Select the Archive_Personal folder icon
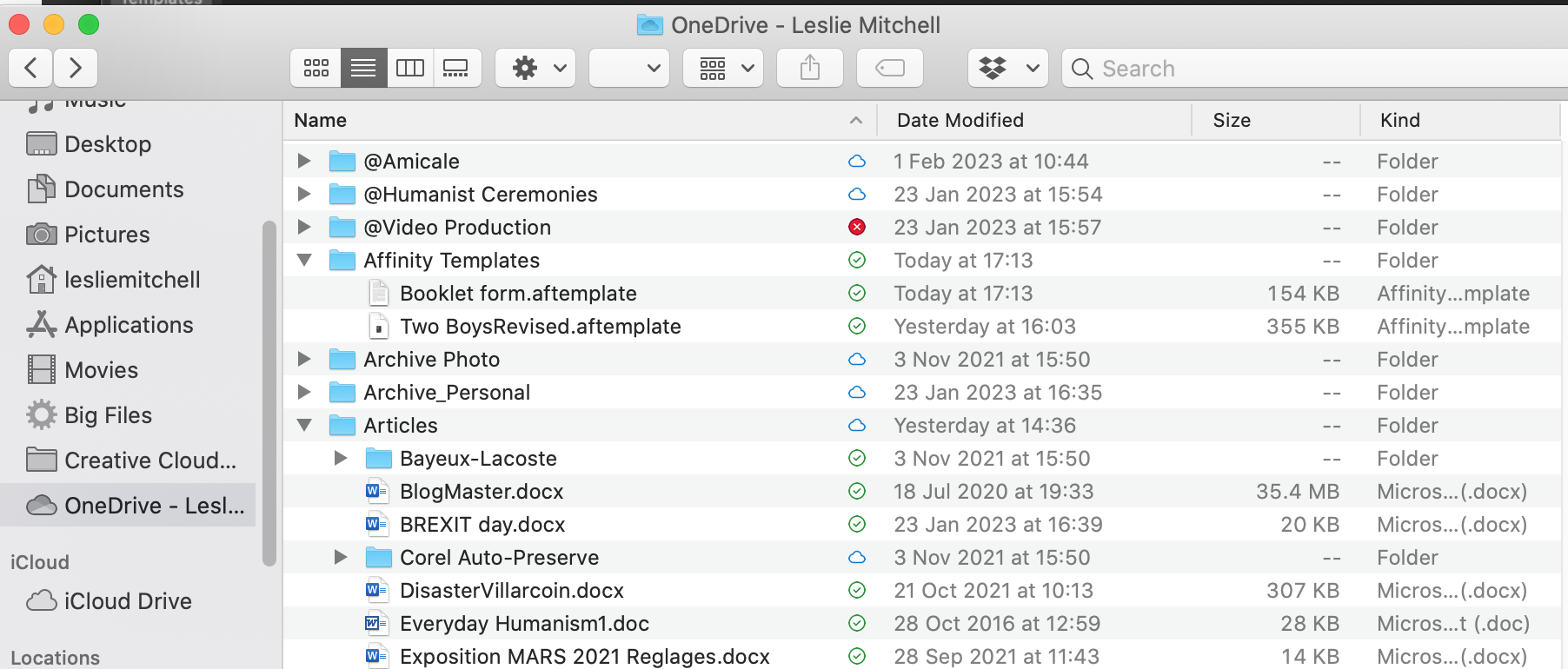Screen dimensions: 1568x669 point(342,392)
